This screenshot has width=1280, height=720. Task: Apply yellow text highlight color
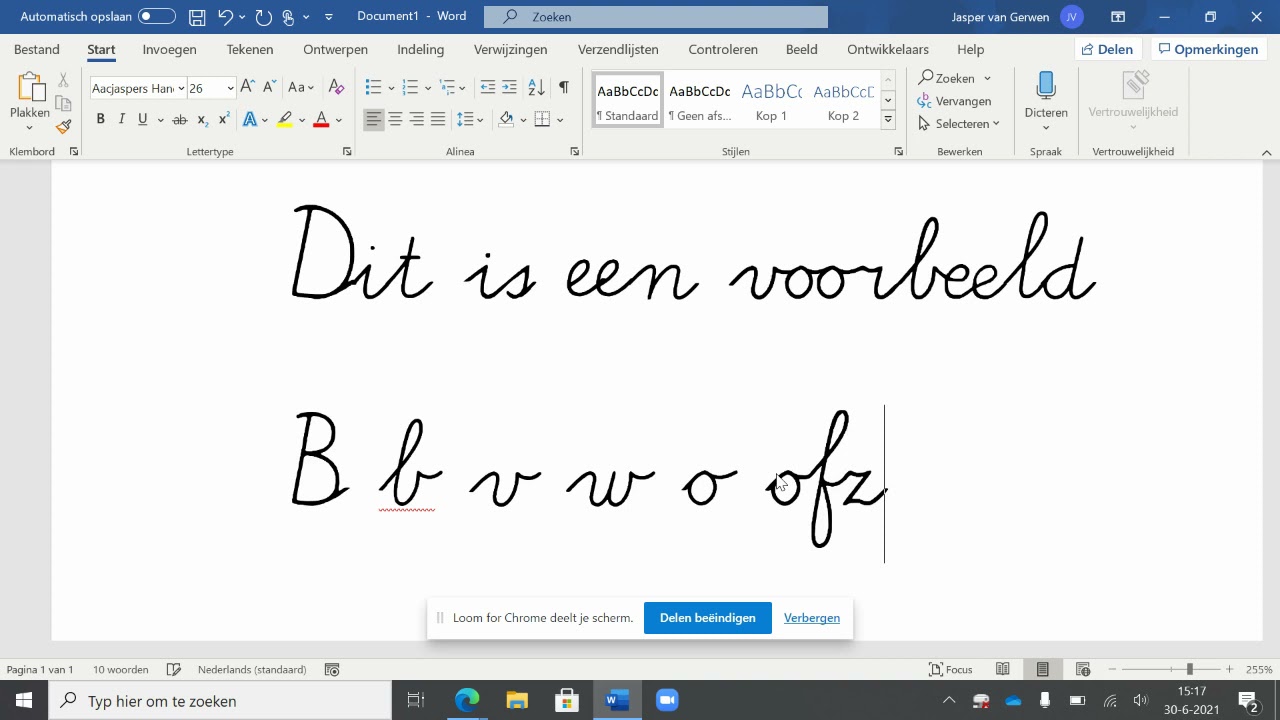[285, 119]
